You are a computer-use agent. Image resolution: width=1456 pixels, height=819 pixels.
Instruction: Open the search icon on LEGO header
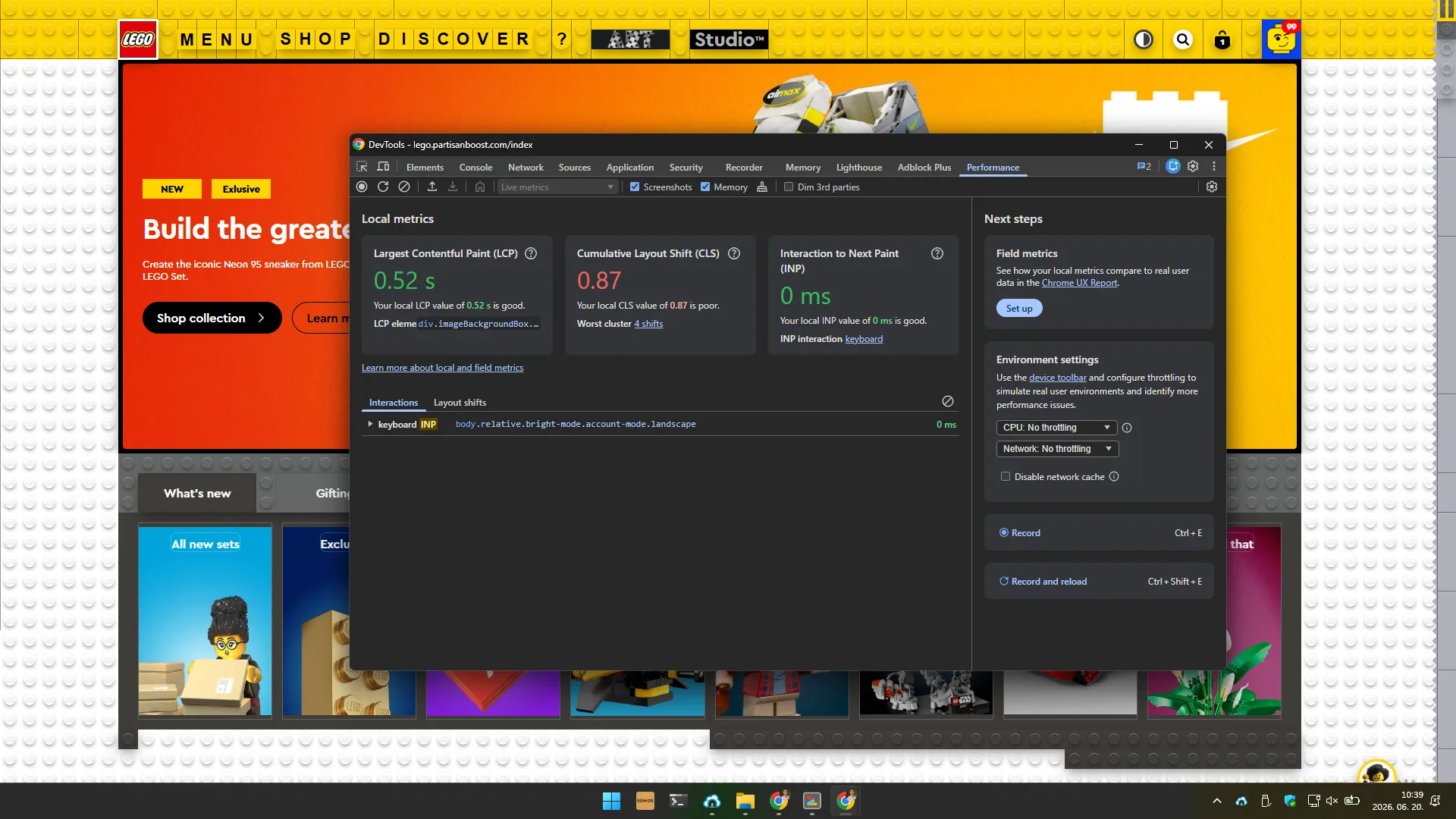[x=1183, y=39]
